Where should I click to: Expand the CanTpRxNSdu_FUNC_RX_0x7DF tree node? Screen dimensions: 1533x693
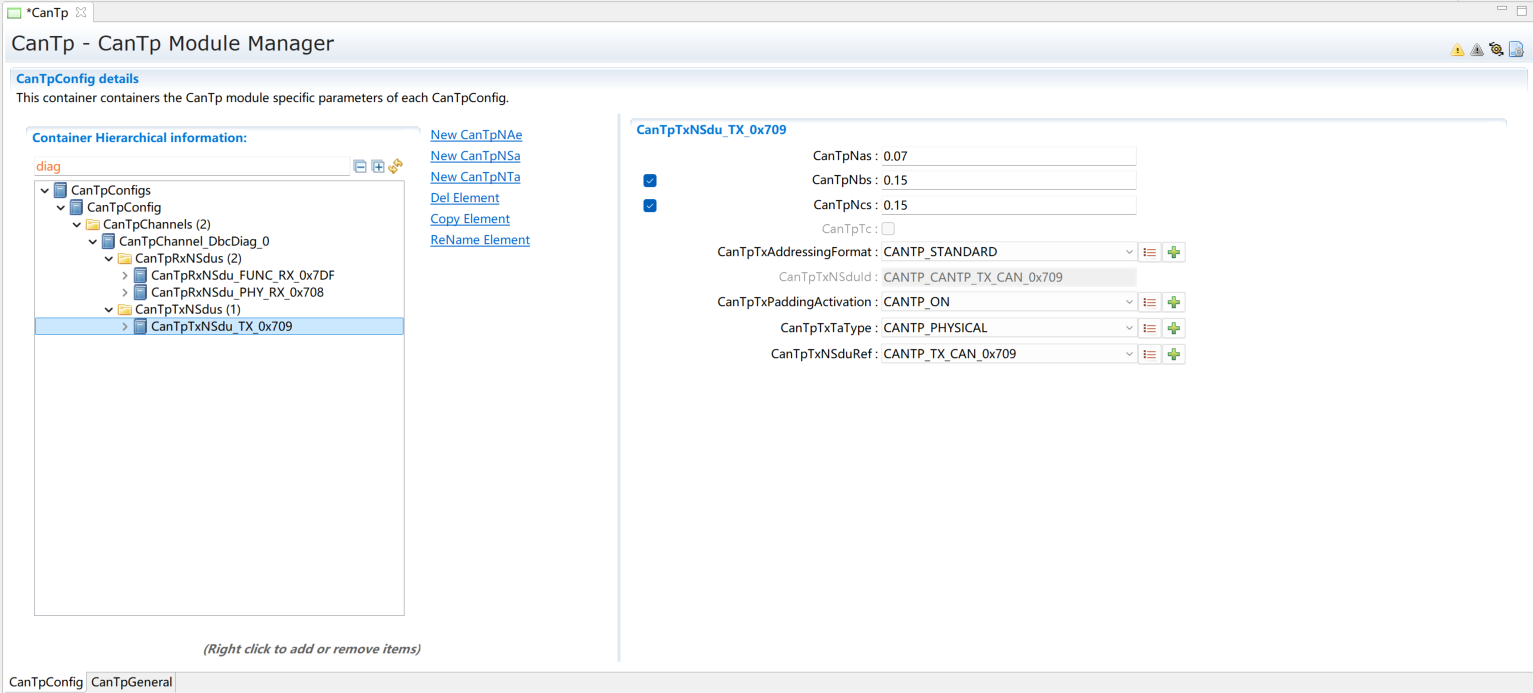tap(125, 275)
